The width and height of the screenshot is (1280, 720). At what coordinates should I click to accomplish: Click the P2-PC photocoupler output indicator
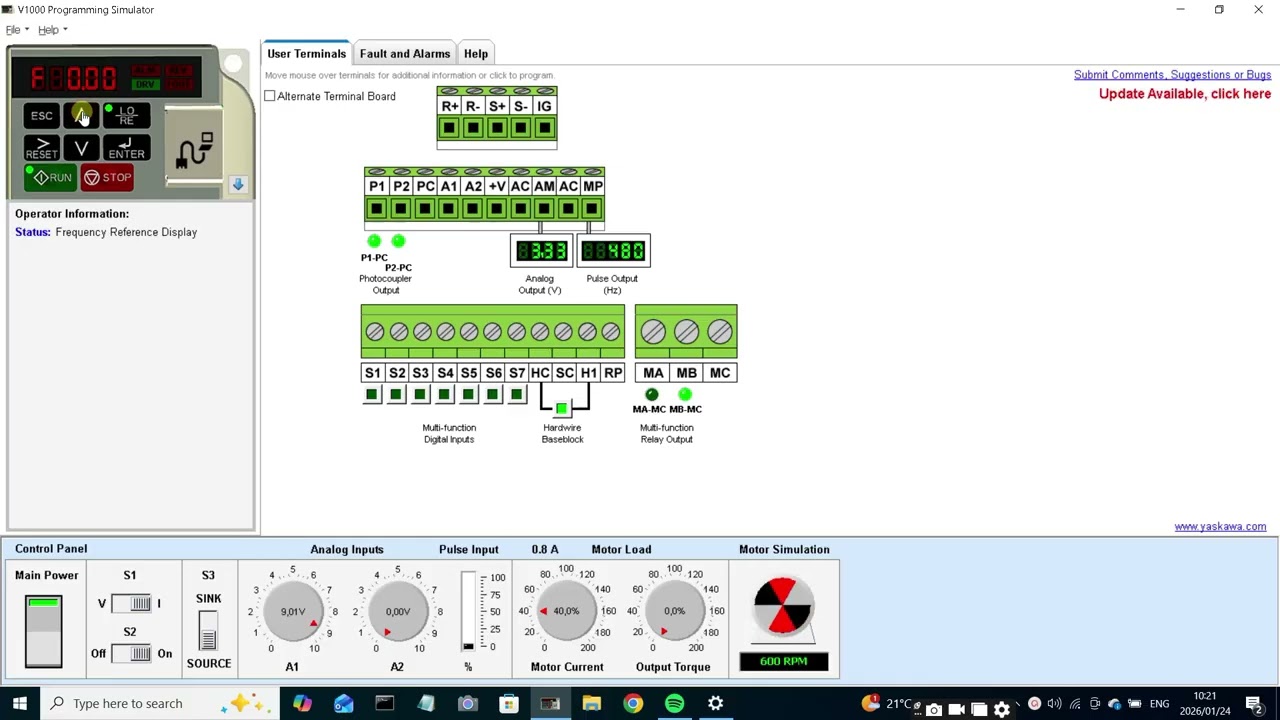point(398,241)
